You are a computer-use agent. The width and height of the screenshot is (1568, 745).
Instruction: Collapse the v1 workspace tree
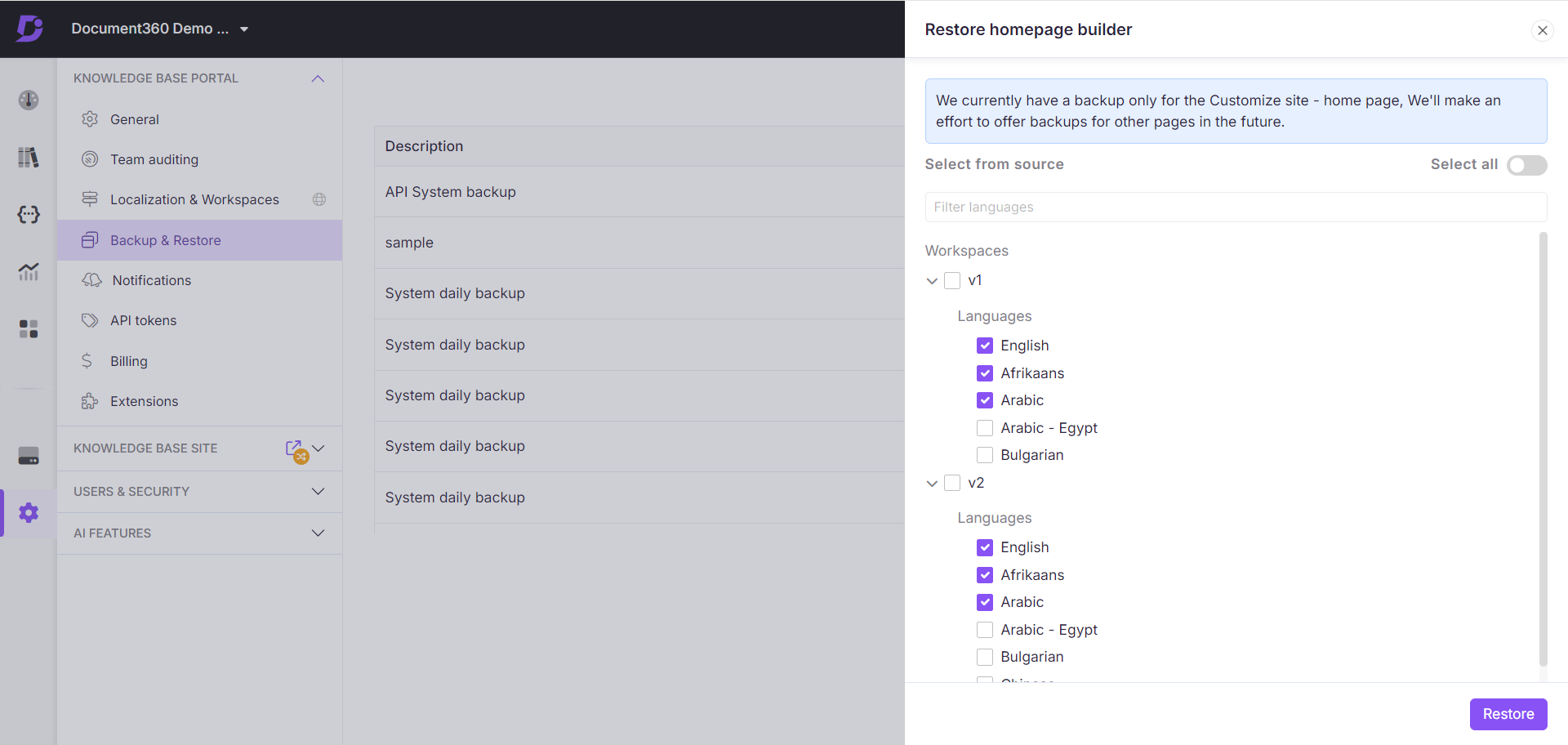932,281
